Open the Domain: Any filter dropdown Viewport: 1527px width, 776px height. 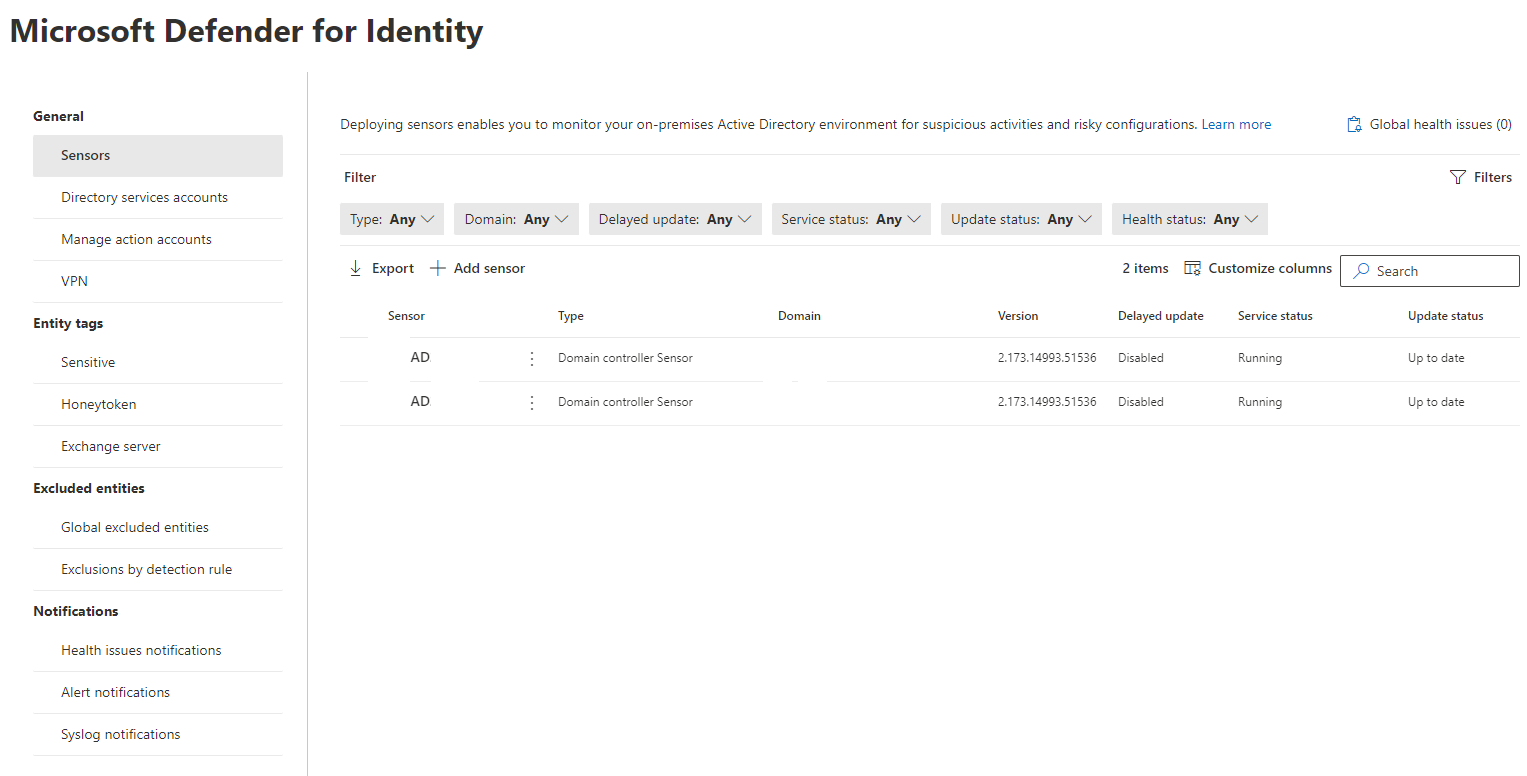tap(516, 219)
